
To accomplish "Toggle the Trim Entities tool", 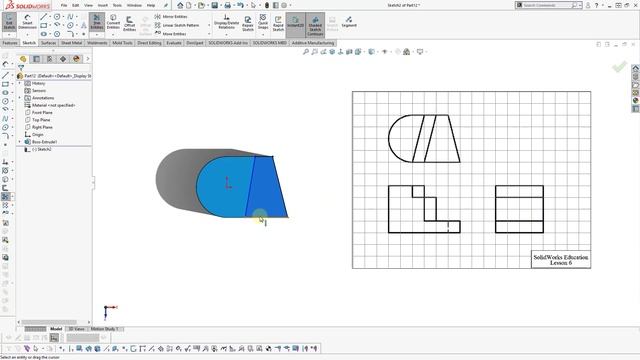I will [x=97, y=22].
